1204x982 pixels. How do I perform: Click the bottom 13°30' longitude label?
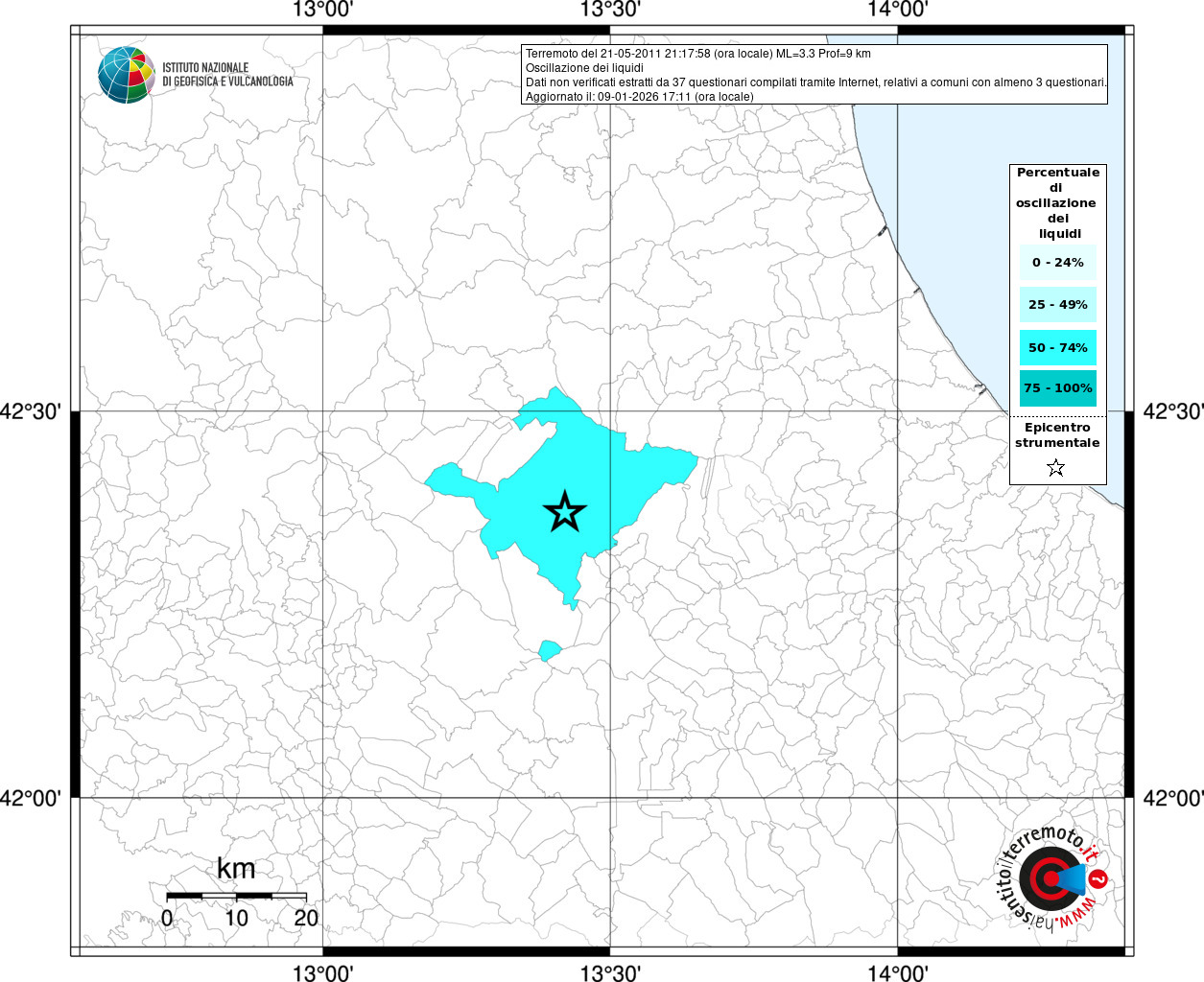610,972
